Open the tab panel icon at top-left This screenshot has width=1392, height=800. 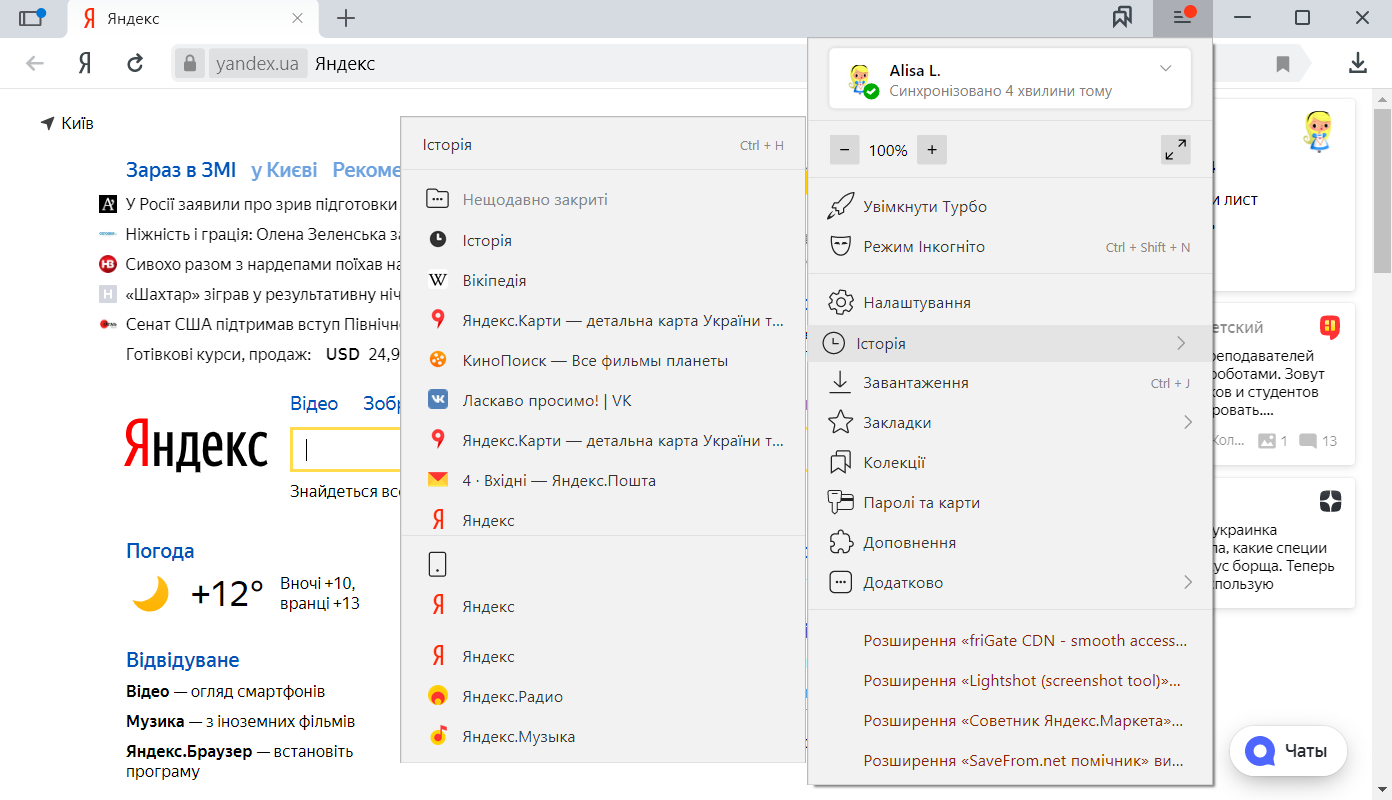coord(32,17)
